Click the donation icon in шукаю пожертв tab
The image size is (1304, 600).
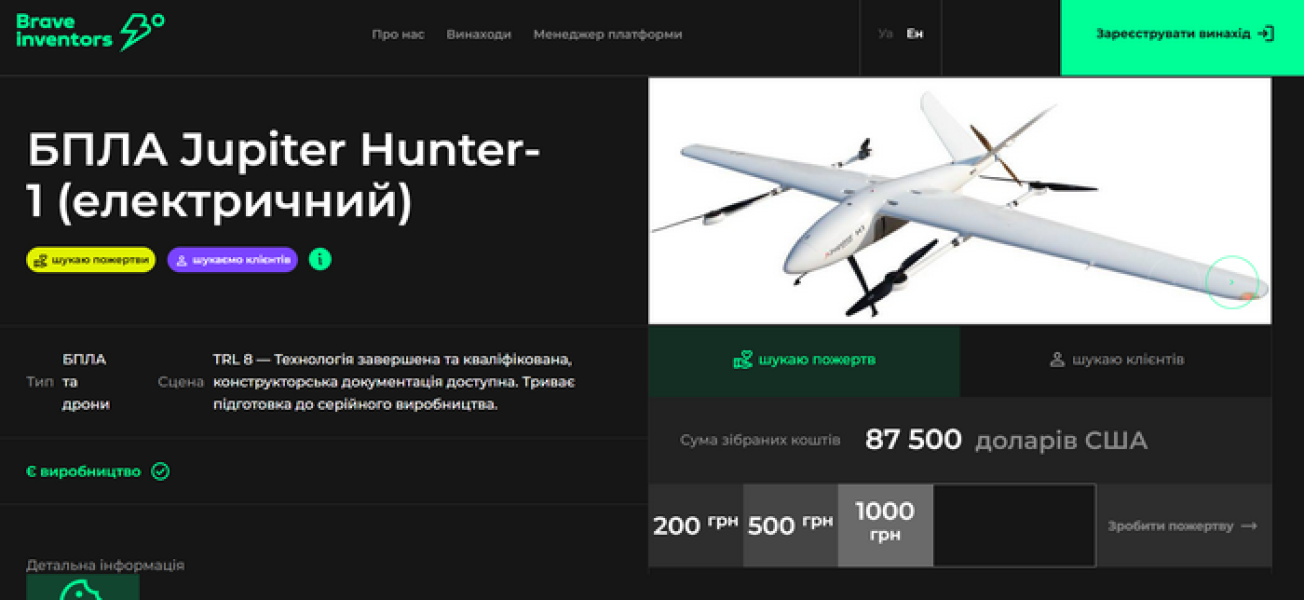click(743, 360)
